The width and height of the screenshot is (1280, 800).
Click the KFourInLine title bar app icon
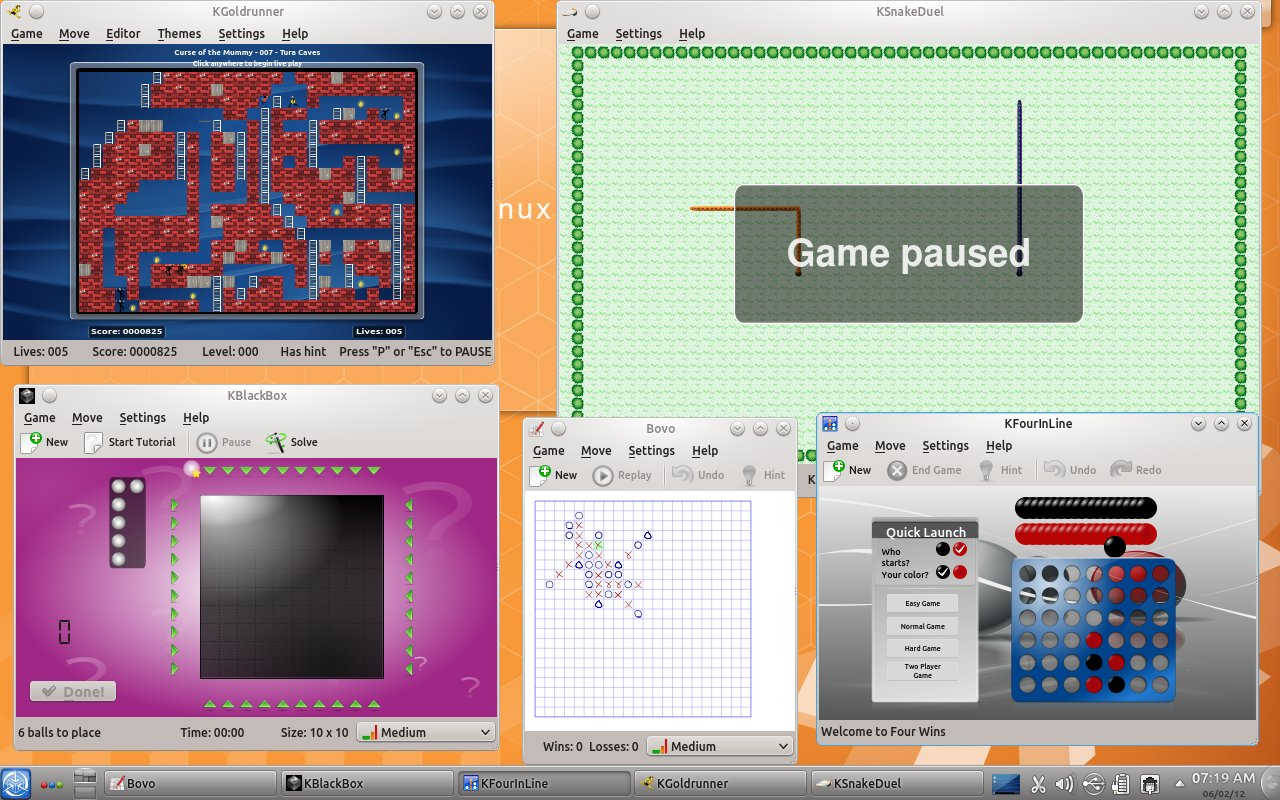[829, 423]
